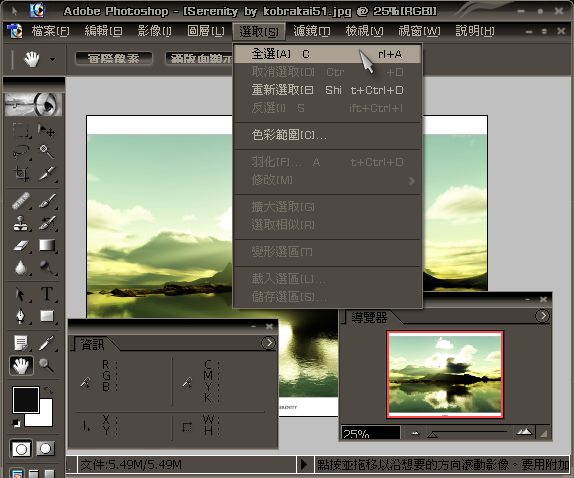Screen dimensions: 574x478
Task: Open the 導覽器 panel options menu
Action: (x=542, y=316)
